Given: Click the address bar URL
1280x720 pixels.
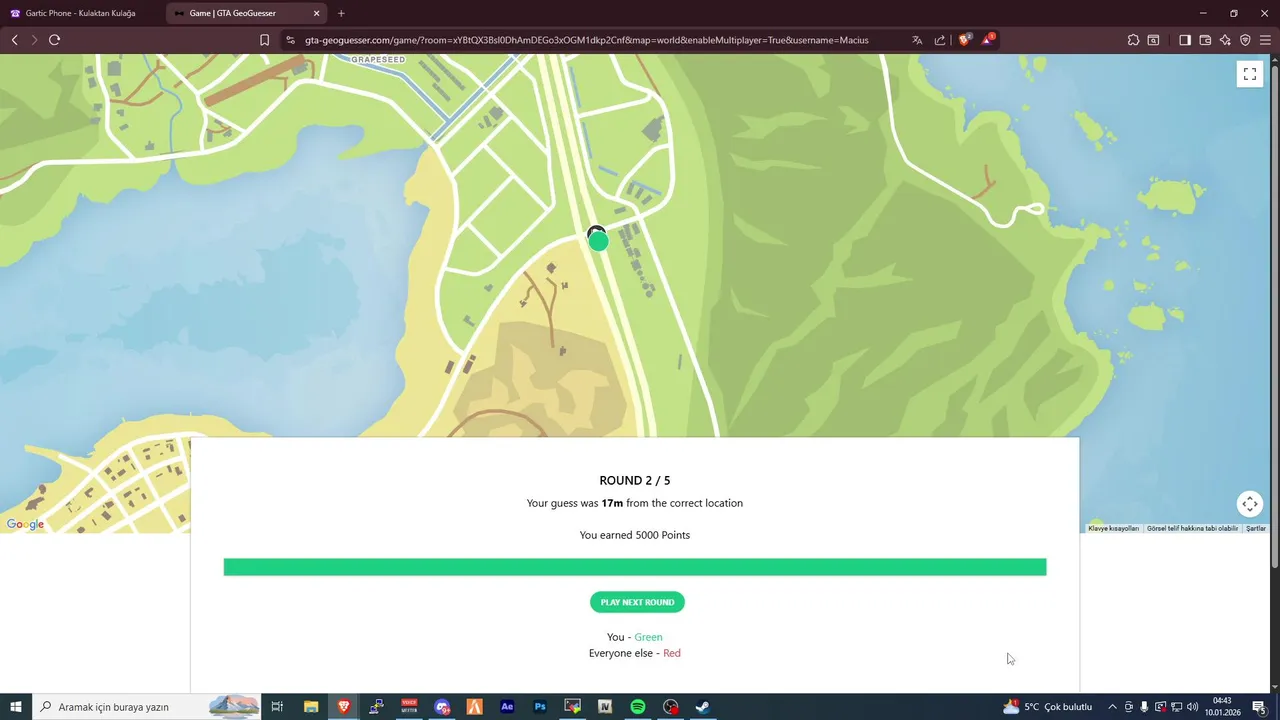Looking at the screenshot, I should (x=587, y=40).
